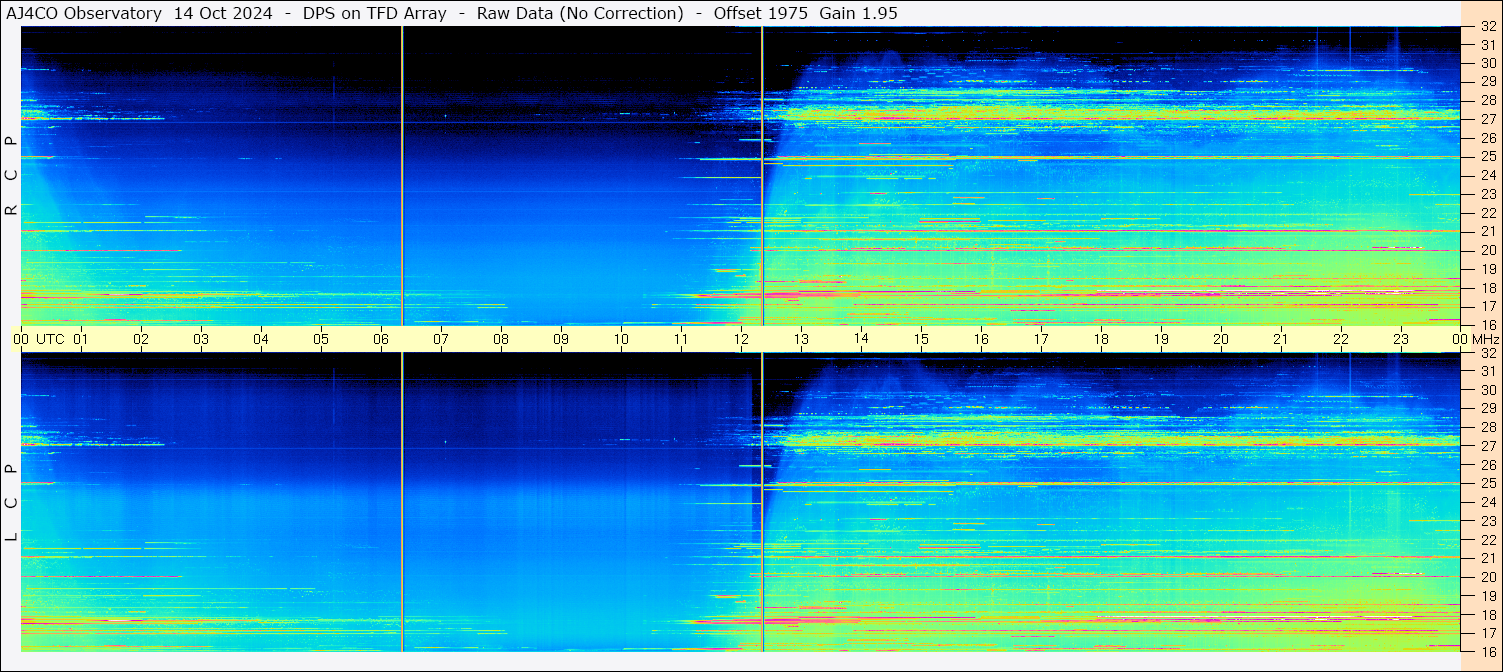Click the Raw Data (No Correction) header text
Screen dimensions: 1503x672
pos(580,13)
